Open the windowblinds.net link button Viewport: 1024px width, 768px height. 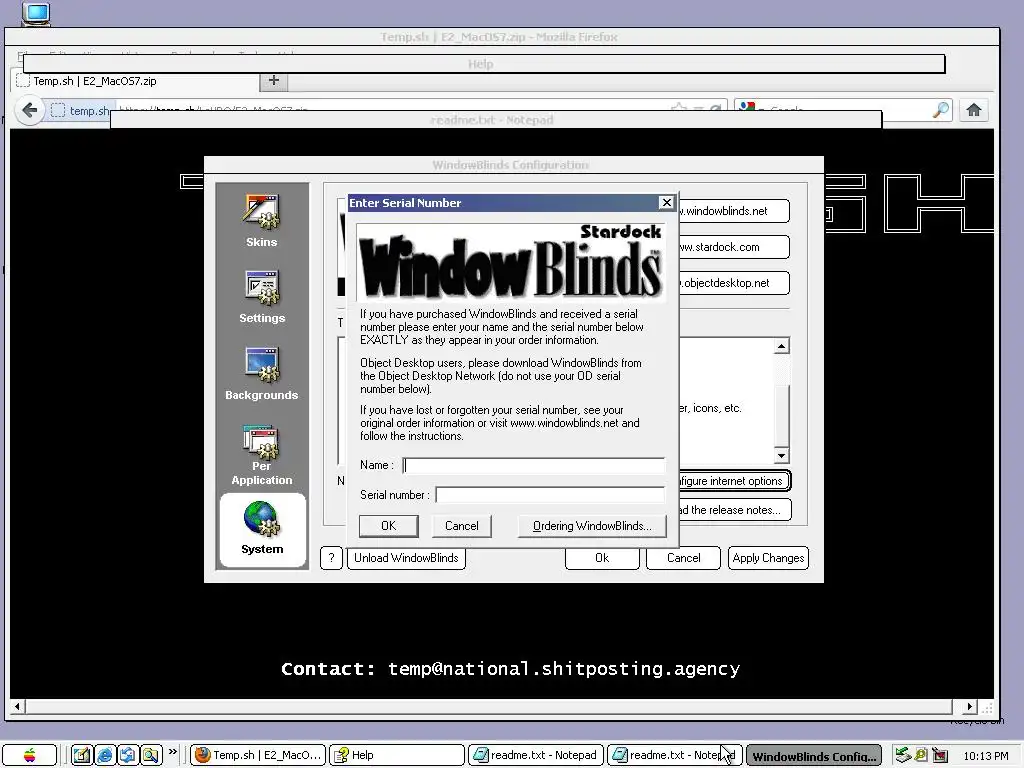[x=734, y=211]
